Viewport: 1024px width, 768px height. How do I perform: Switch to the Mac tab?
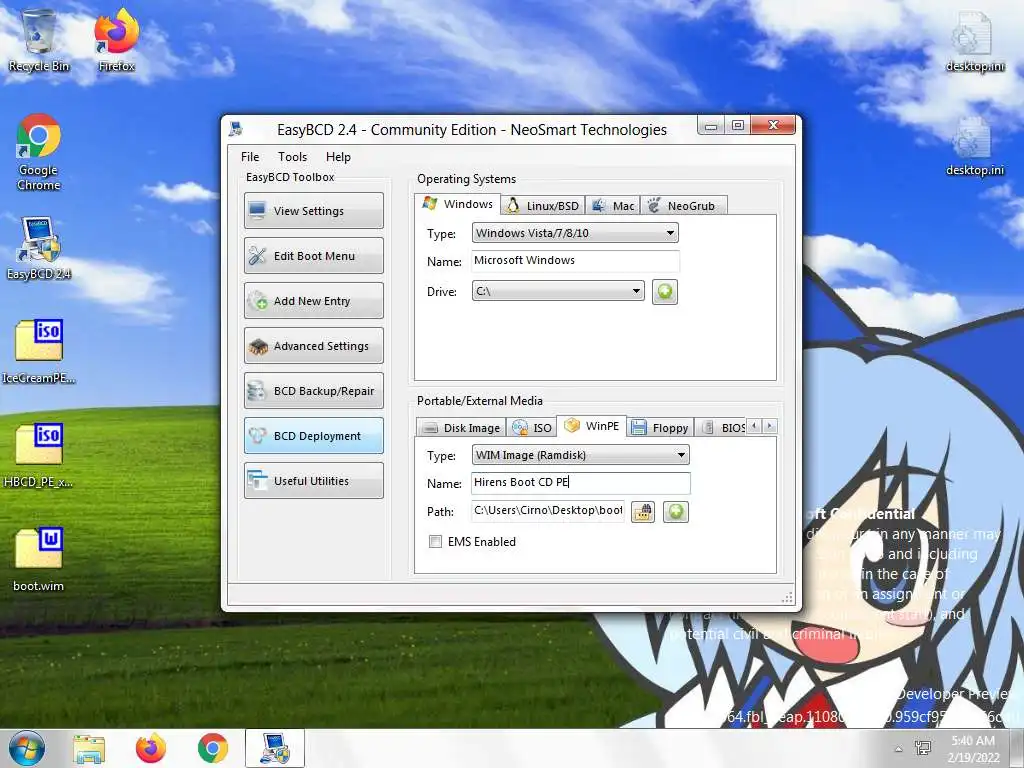click(613, 206)
